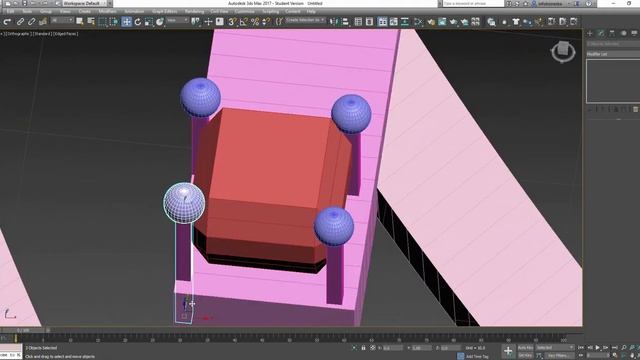The image size is (640, 360).
Task: Open Material Editor icon
Action: point(418,22)
